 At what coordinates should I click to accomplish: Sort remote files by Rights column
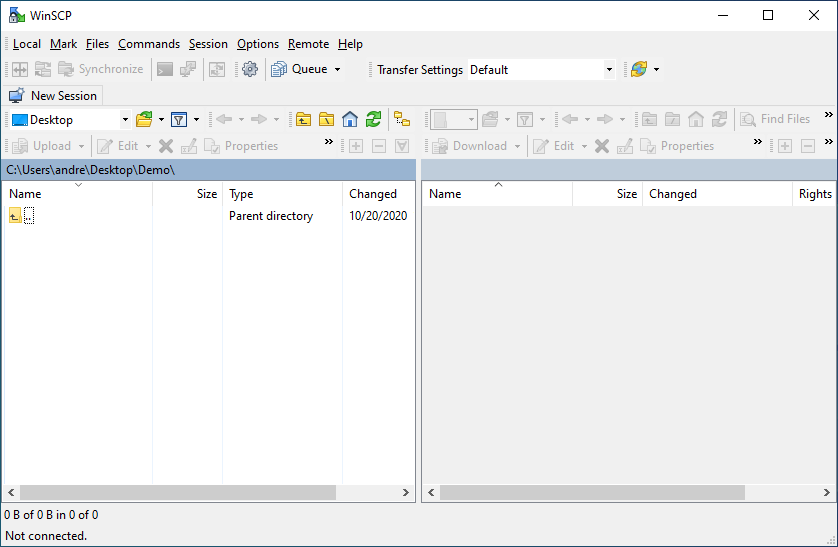pos(814,194)
